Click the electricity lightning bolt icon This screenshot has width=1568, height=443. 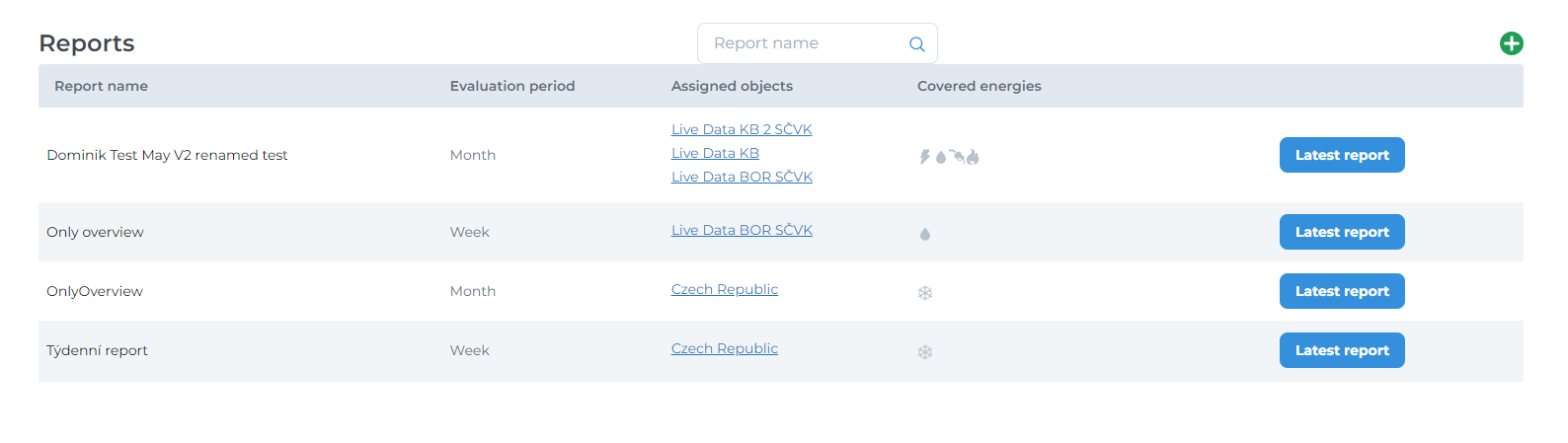(x=925, y=157)
